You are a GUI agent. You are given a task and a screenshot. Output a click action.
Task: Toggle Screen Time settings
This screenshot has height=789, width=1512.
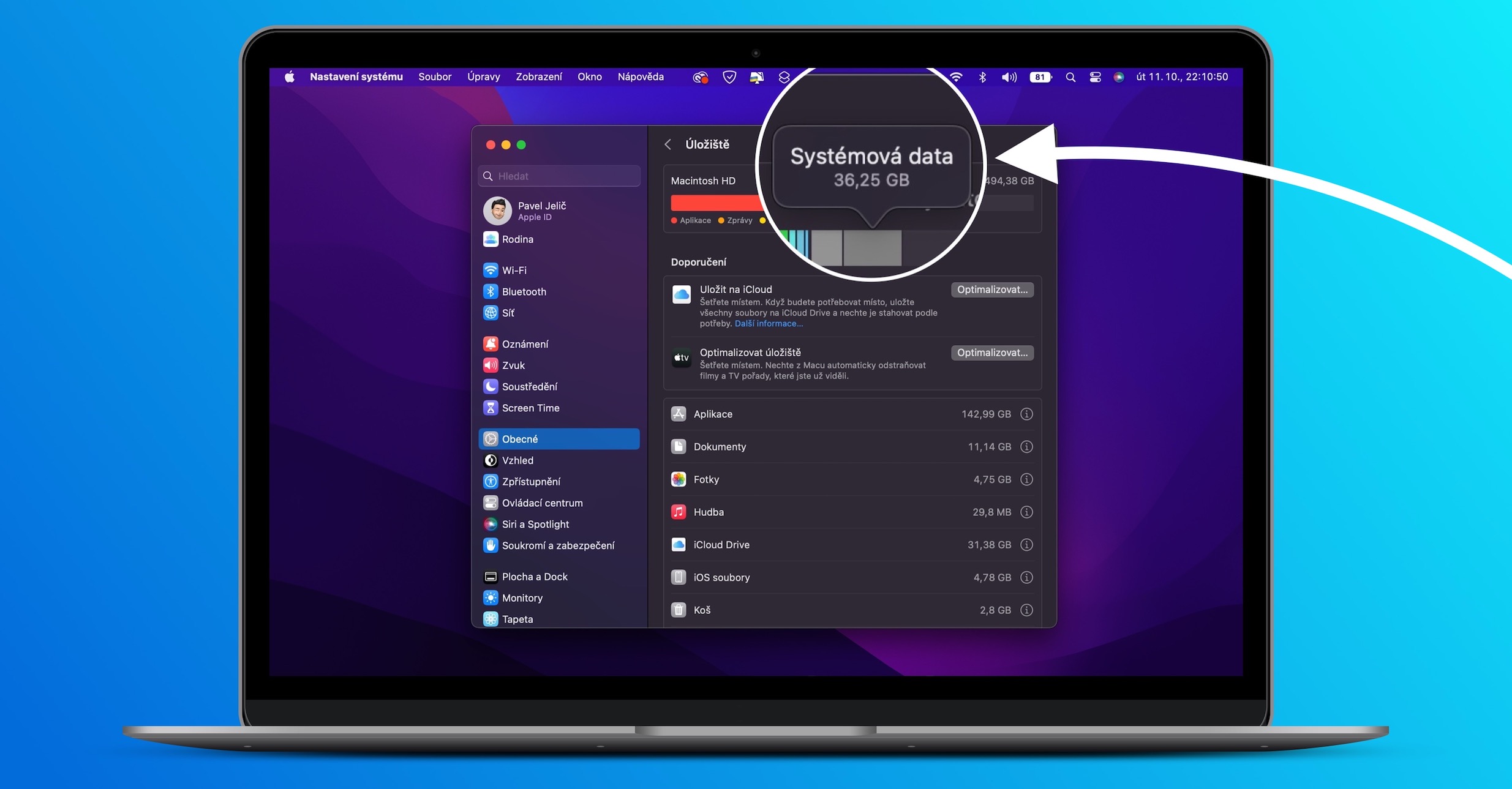point(531,407)
